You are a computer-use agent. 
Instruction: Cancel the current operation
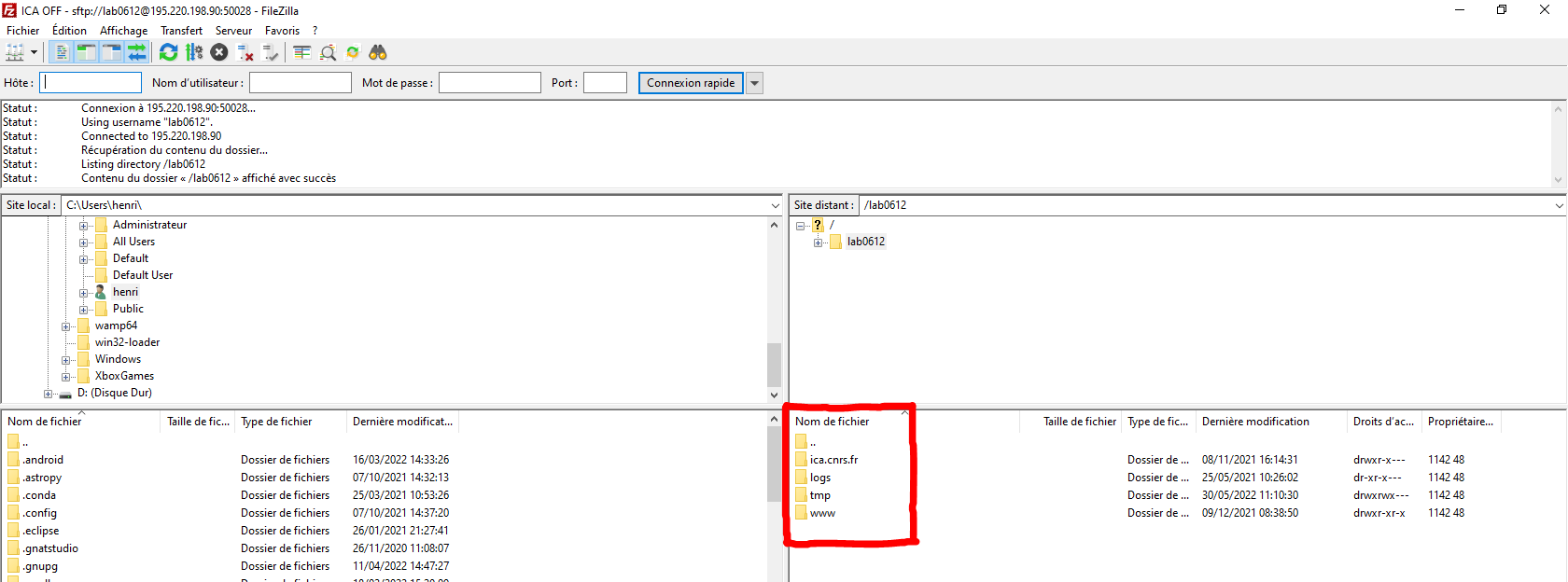[219, 52]
